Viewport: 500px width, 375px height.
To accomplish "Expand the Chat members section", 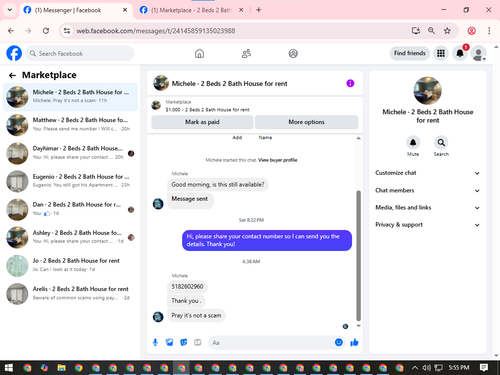I will point(427,190).
